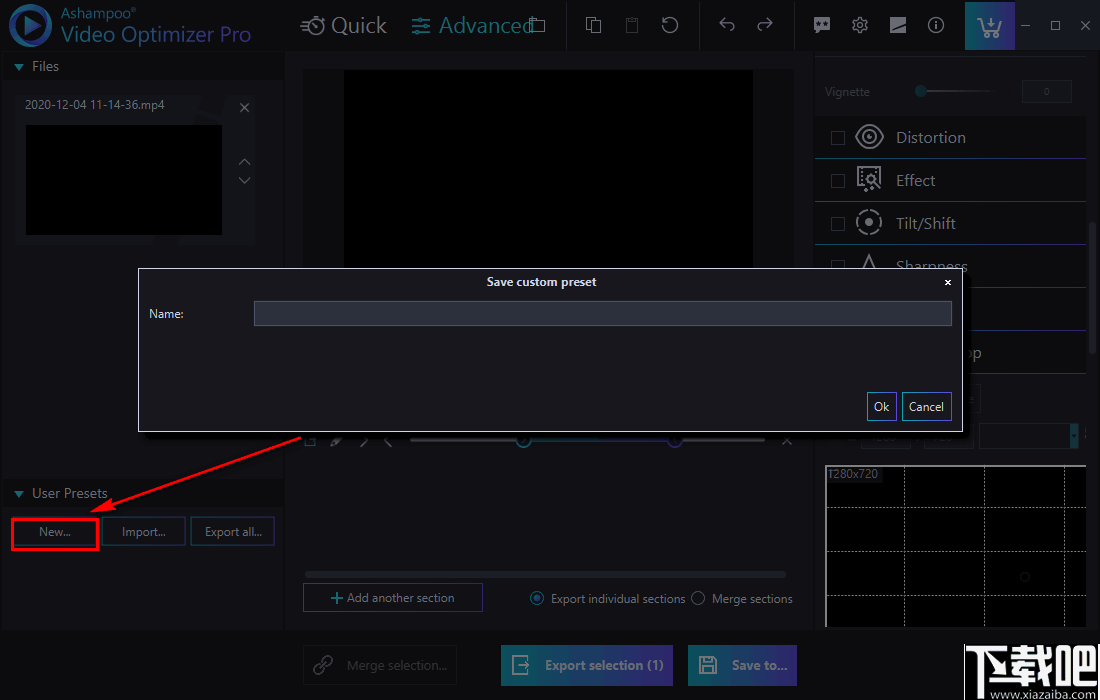Click the shopping cart store icon
1100x700 pixels.
pyautogui.click(x=989, y=25)
